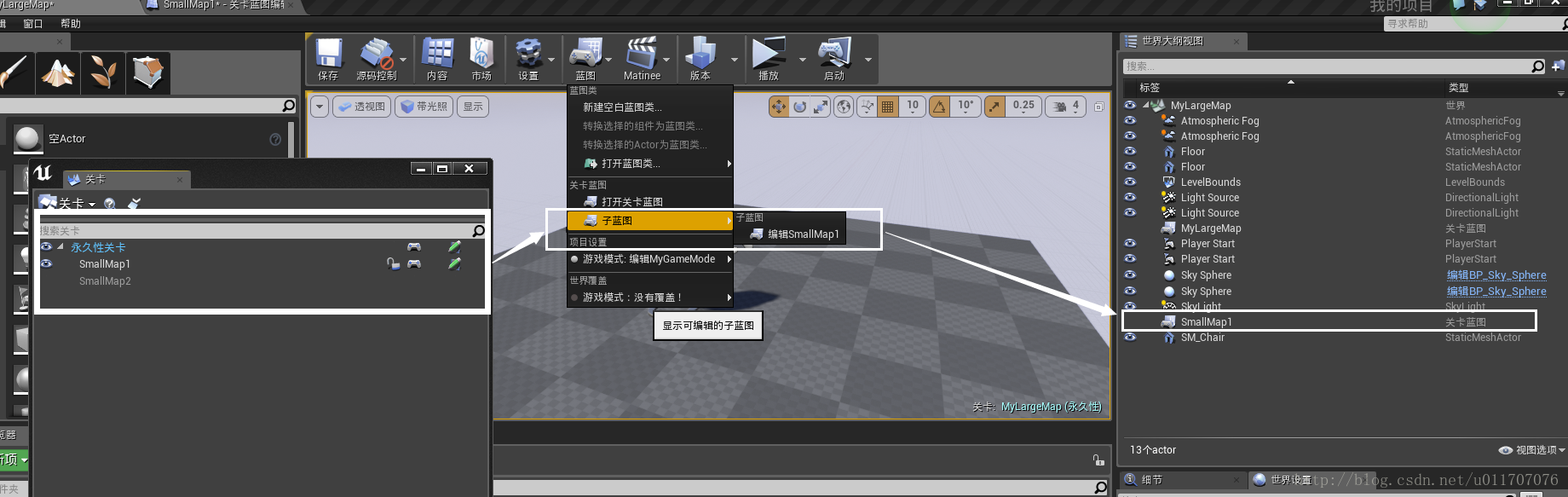The height and width of the screenshot is (497, 1568).
Task: Click MyLargeMap (永久性) level link in viewport
Action: [x=1051, y=407]
